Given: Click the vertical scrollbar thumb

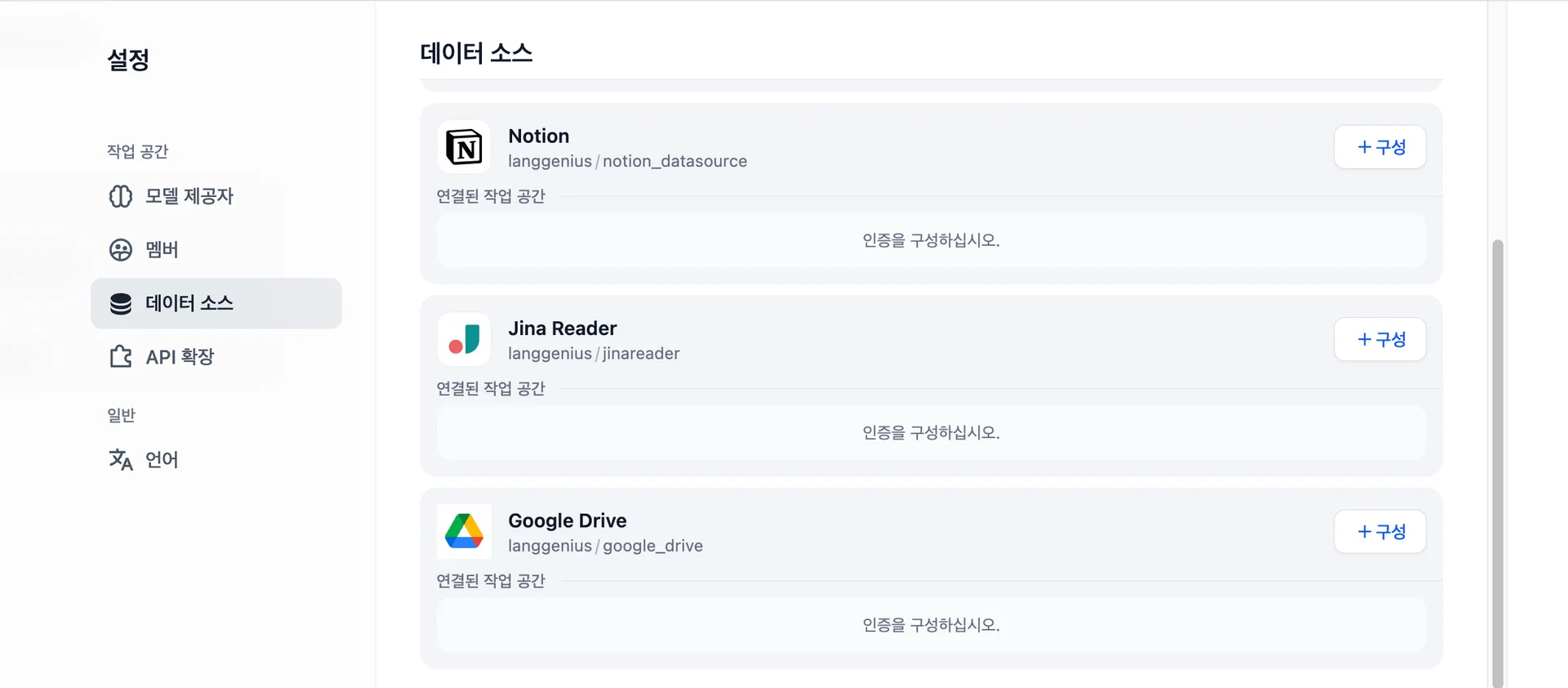Looking at the screenshot, I should 1497,458.
